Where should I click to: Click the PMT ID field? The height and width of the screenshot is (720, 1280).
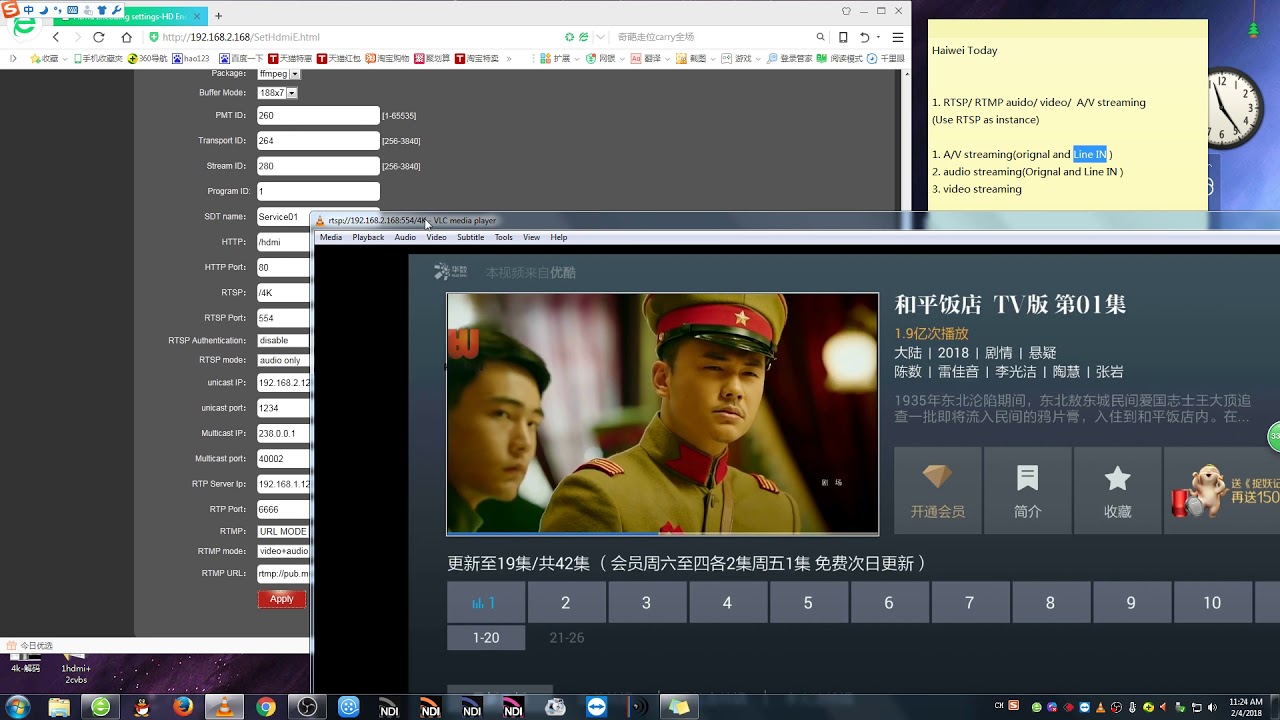point(318,116)
